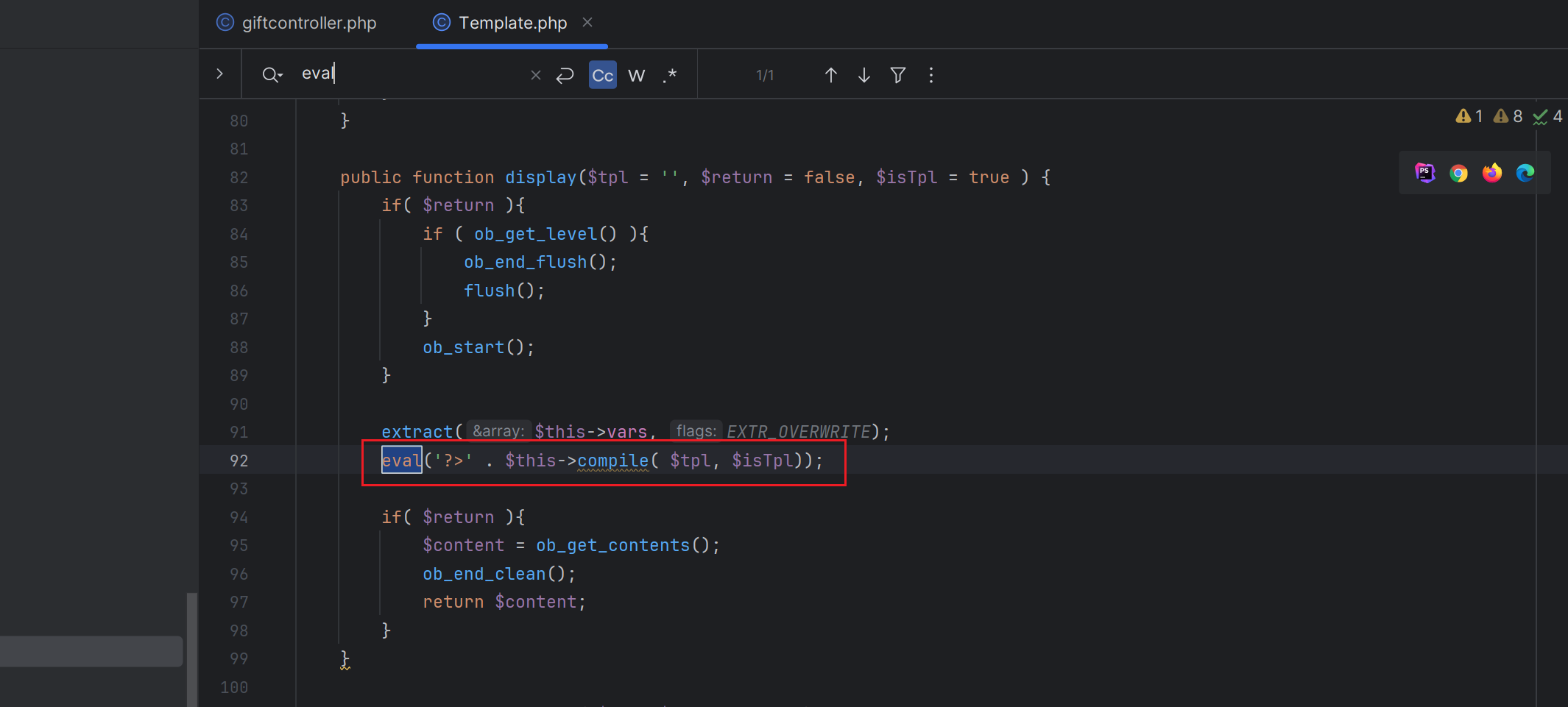Toggle whole Words option
The height and width of the screenshot is (707, 1568).
click(637, 75)
